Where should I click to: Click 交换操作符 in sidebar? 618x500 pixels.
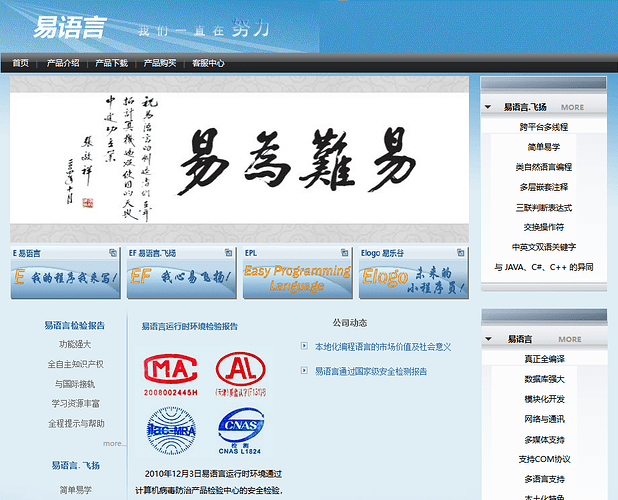(544, 227)
